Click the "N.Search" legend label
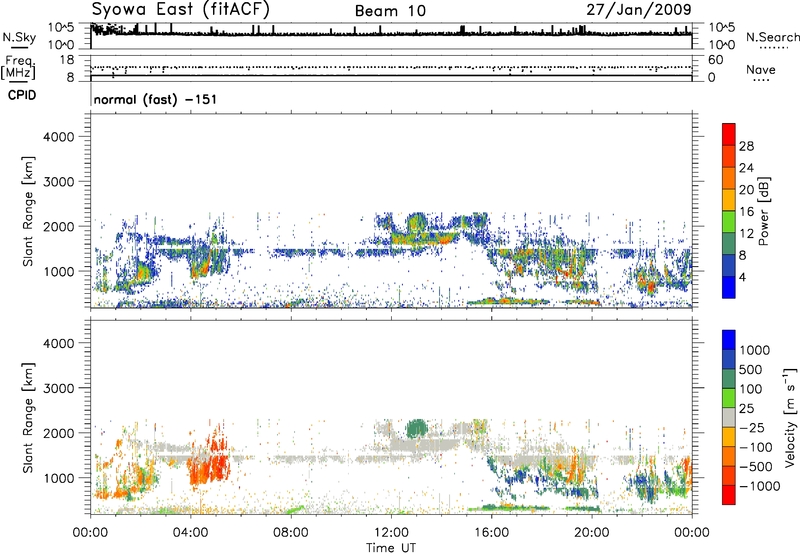 [x=772, y=37]
